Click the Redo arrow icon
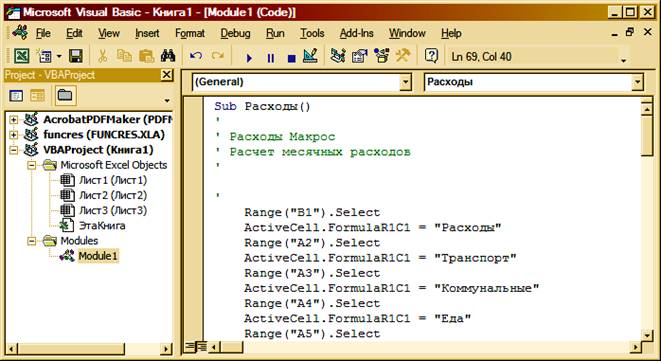 pyautogui.click(x=218, y=56)
